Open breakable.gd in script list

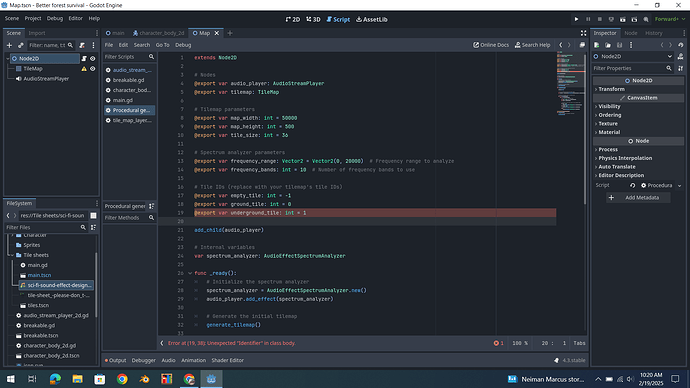tap(128, 80)
